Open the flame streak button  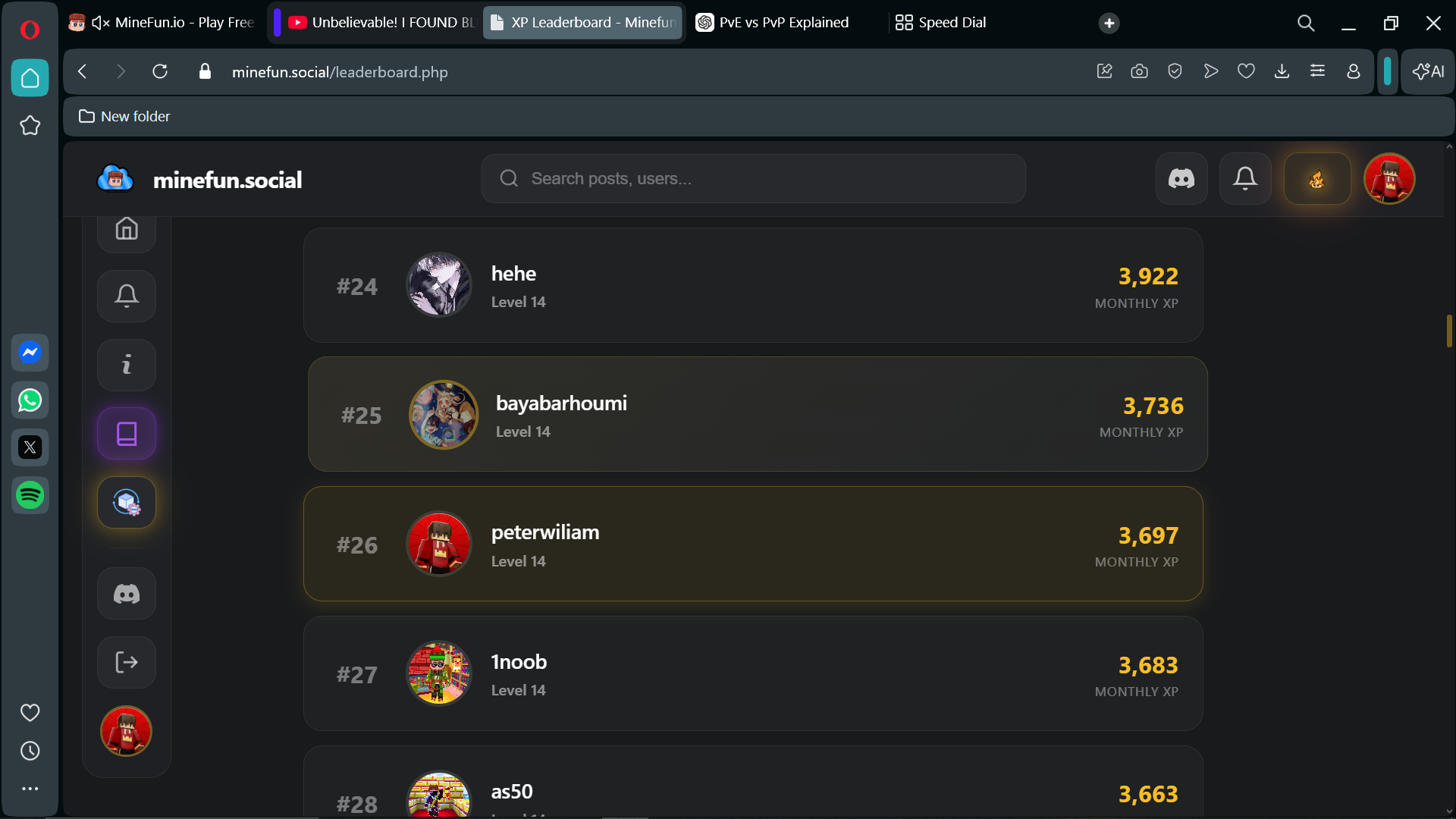[x=1316, y=179]
